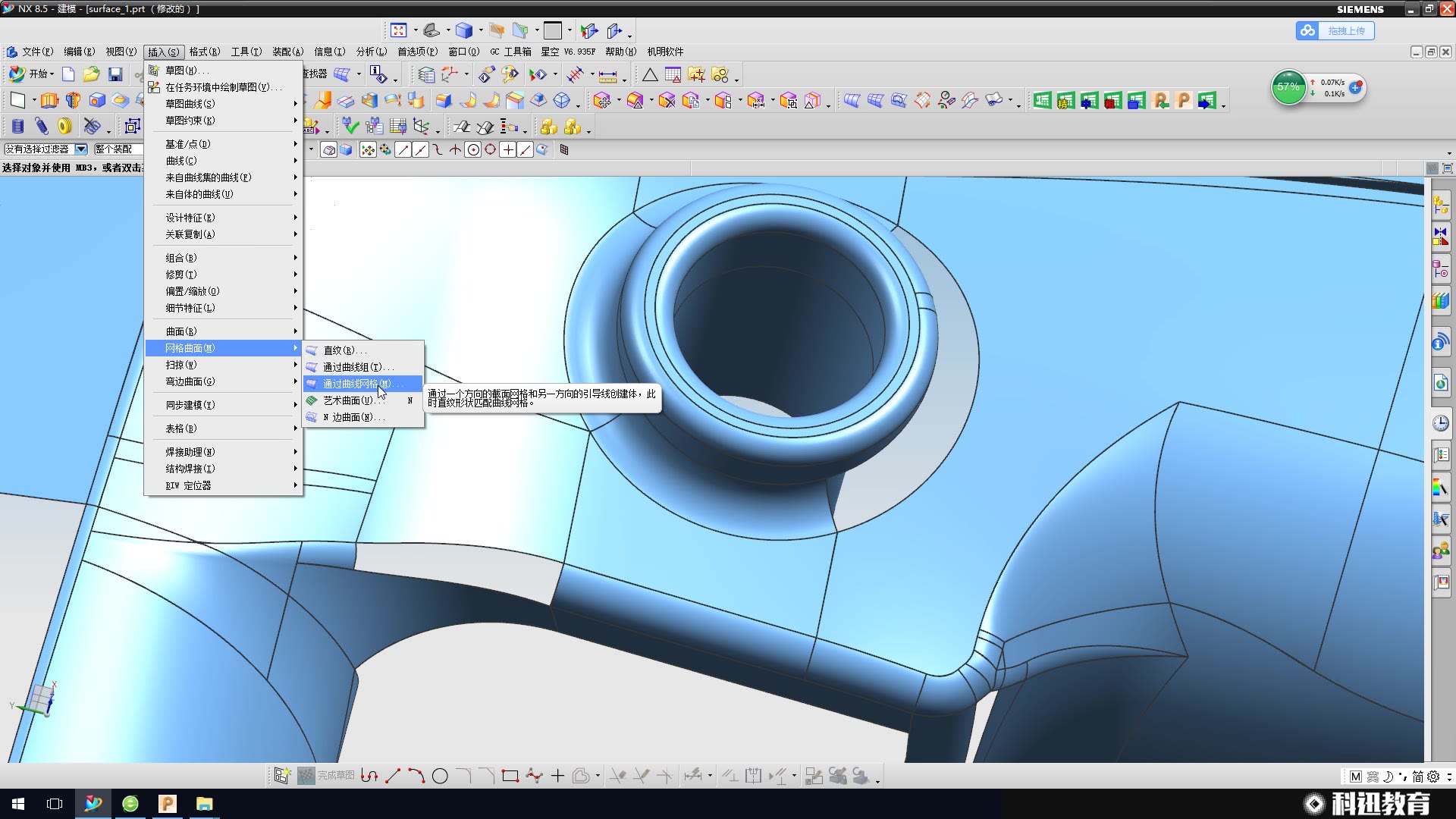Viewport: 1456px width, 819px height.
Task: Toggle the snap endpoint option
Action: pos(403,149)
